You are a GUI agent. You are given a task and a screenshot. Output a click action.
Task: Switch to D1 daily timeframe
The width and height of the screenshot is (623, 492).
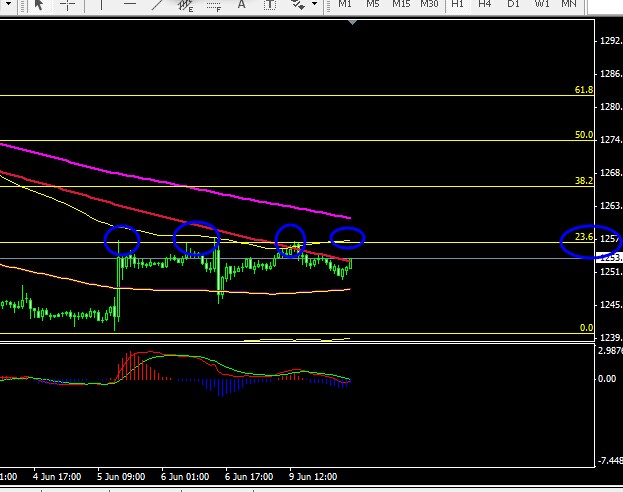click(513, 4)
